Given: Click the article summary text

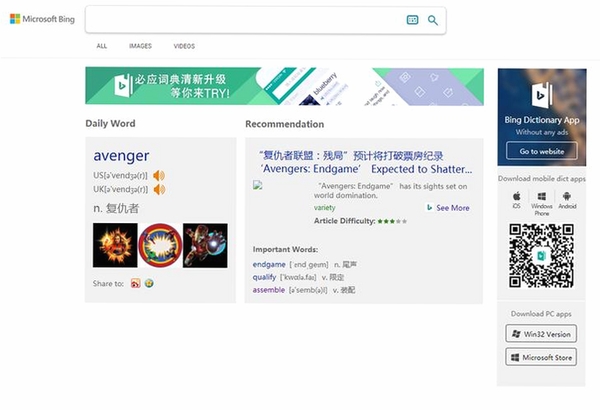Looking at the screenshot, I should (x=391, y=191).
